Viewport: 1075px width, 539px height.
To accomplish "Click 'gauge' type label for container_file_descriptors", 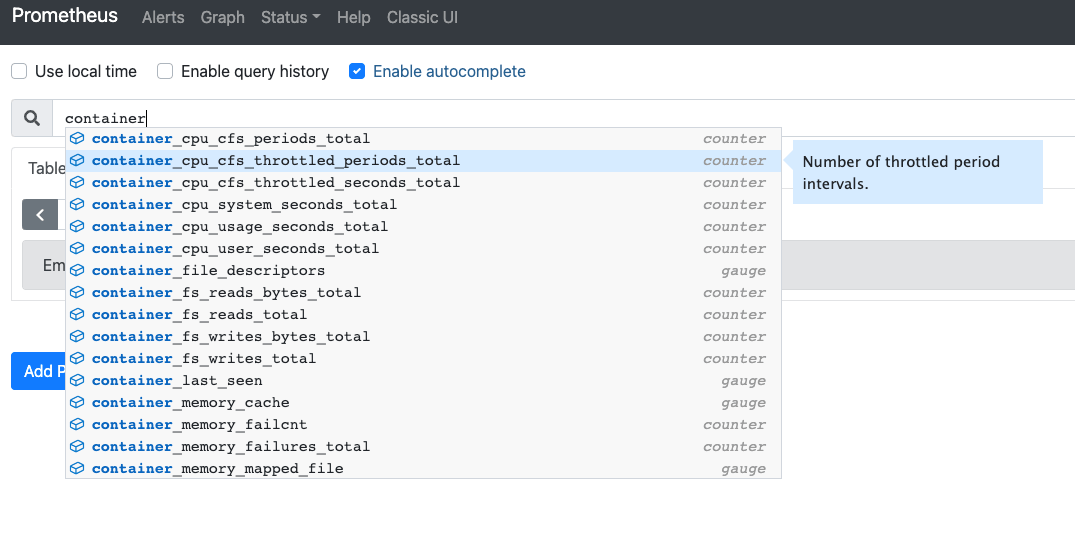I will (743, 271).
